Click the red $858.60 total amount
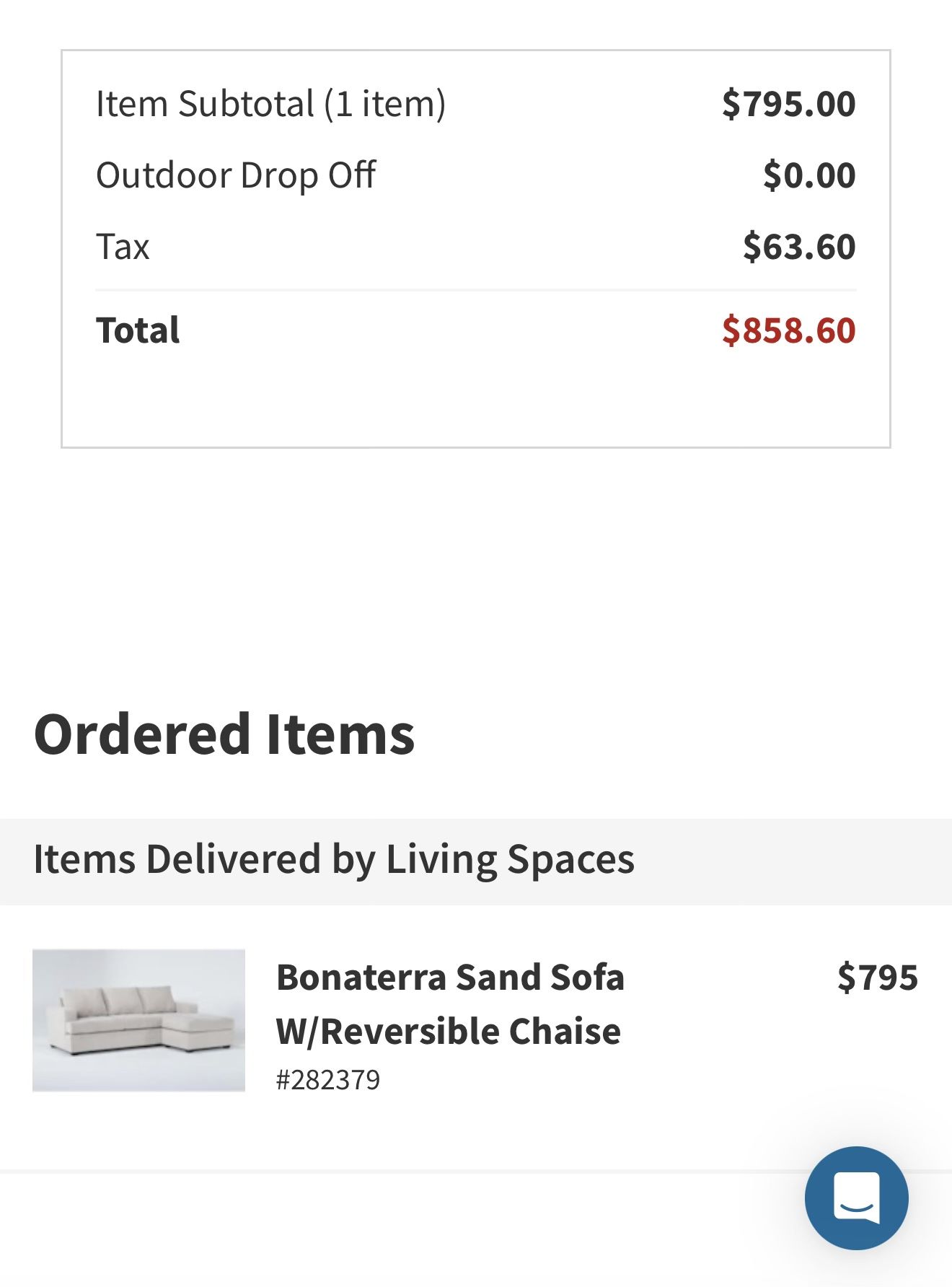The image size is (952, 1287). [788, 330]
